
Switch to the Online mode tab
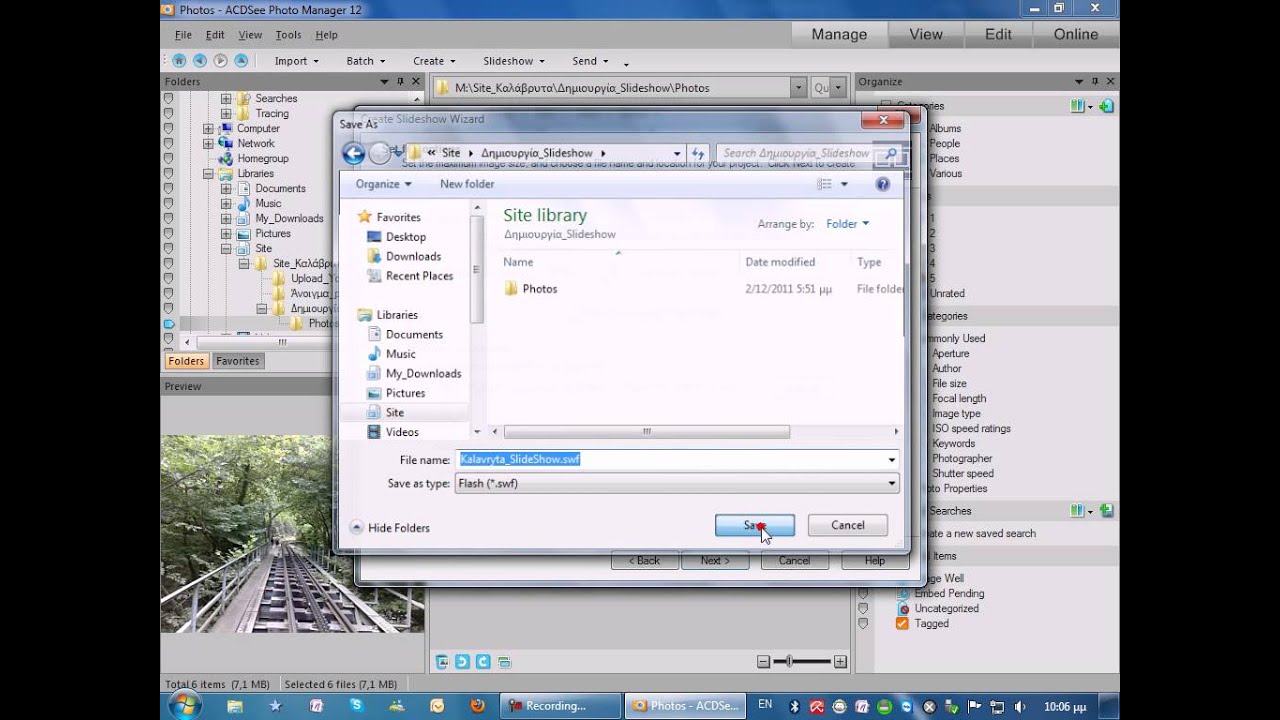(x=1076, y=34)
